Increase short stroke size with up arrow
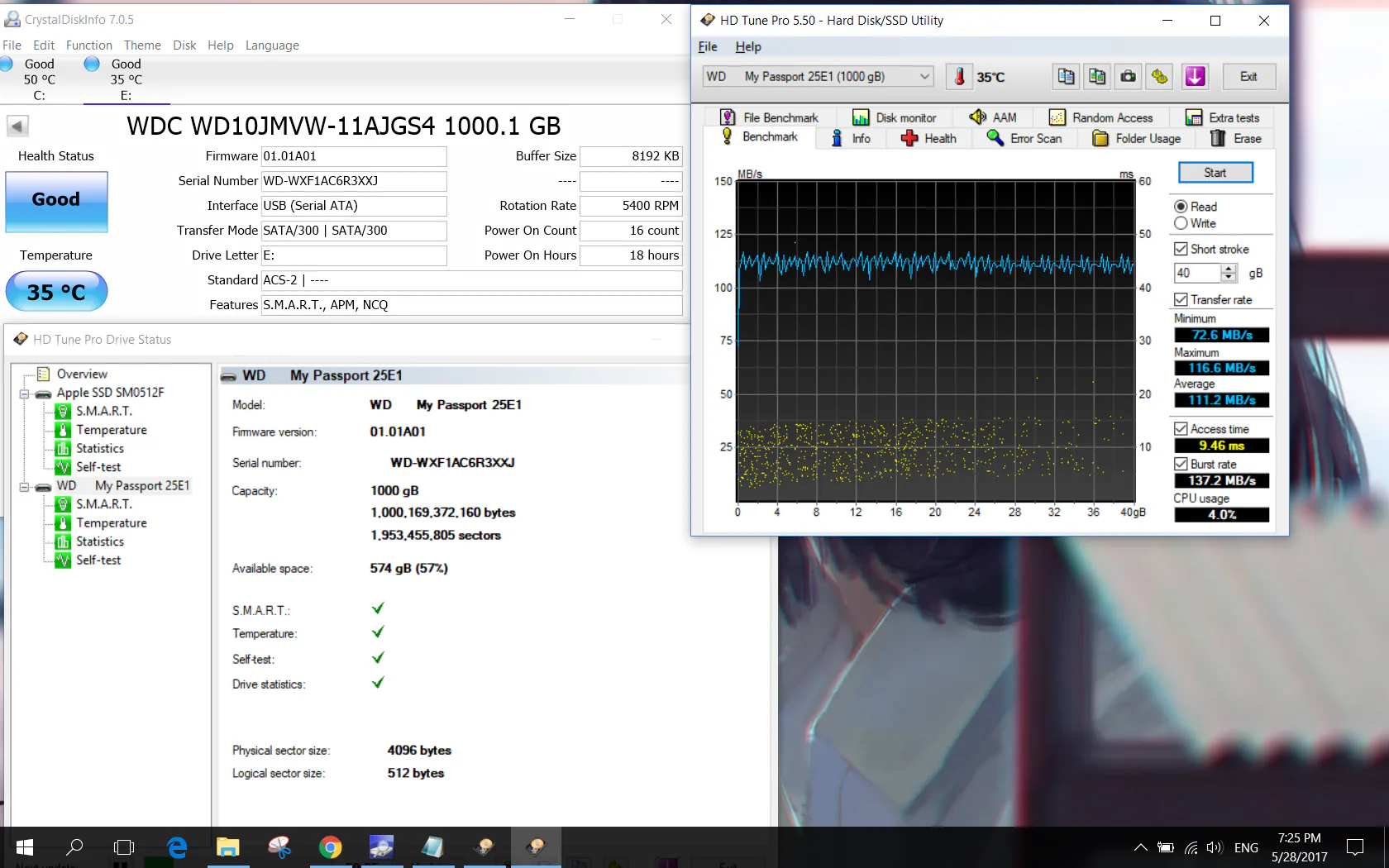 (1229, 269)
